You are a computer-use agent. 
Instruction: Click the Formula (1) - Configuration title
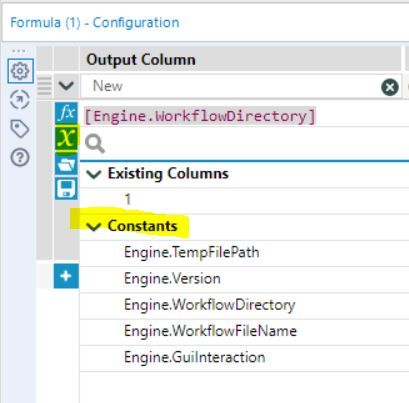pos(95,23)
